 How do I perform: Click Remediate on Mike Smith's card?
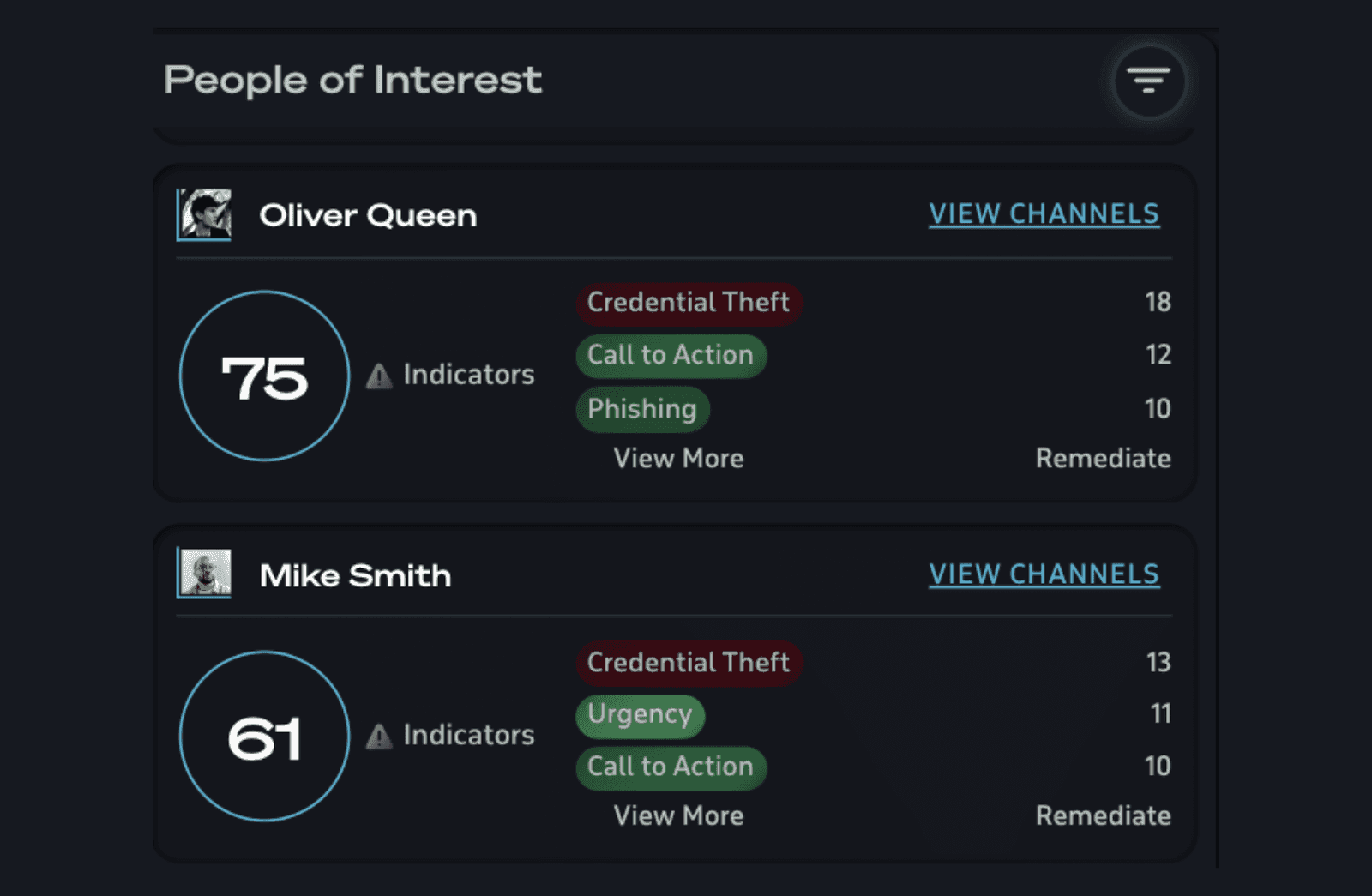1104,815
